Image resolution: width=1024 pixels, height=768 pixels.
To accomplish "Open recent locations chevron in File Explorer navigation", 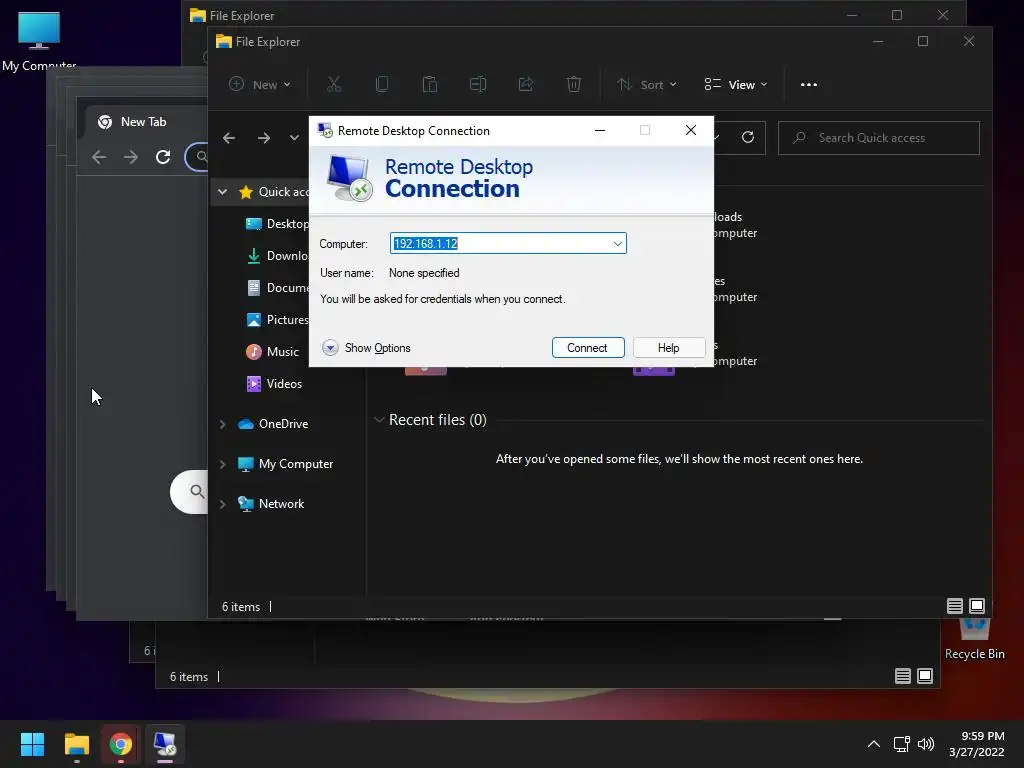I will pyautogui.click(x=294, y=138).
